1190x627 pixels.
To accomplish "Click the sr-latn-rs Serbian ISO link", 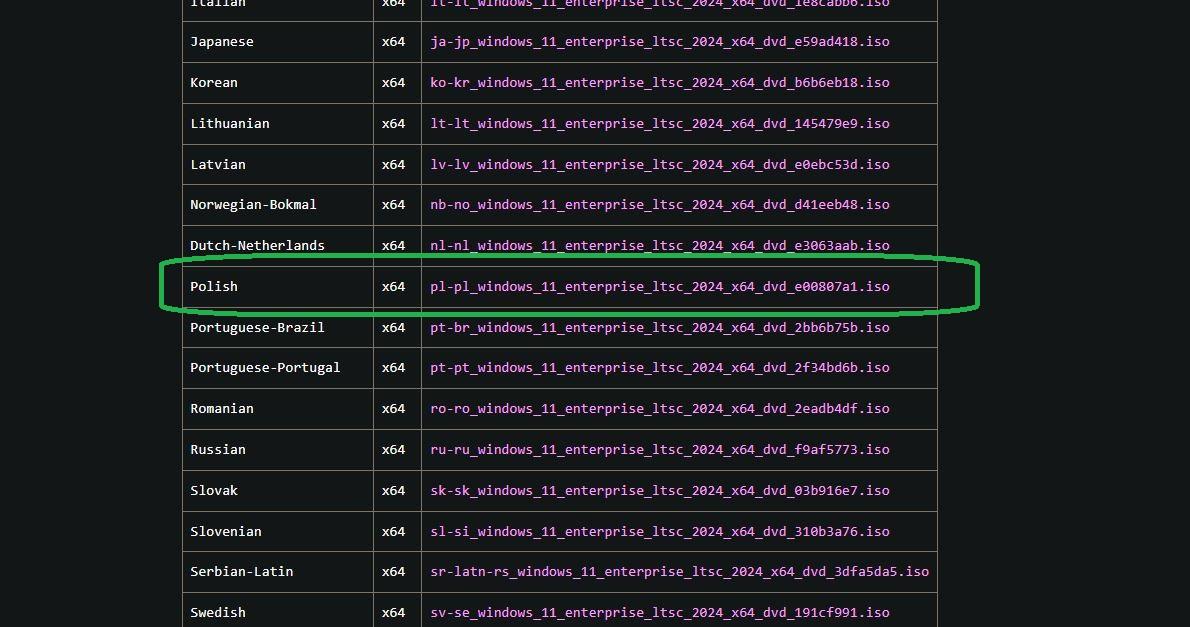I will click(679, 572).
